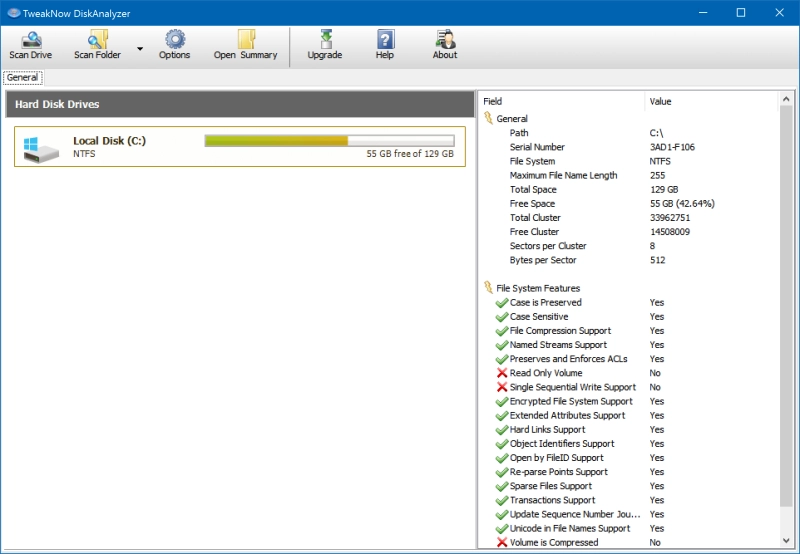Viewport: 800px width, 554px height.
Task: Select the Total Space row
Action: 629,189
